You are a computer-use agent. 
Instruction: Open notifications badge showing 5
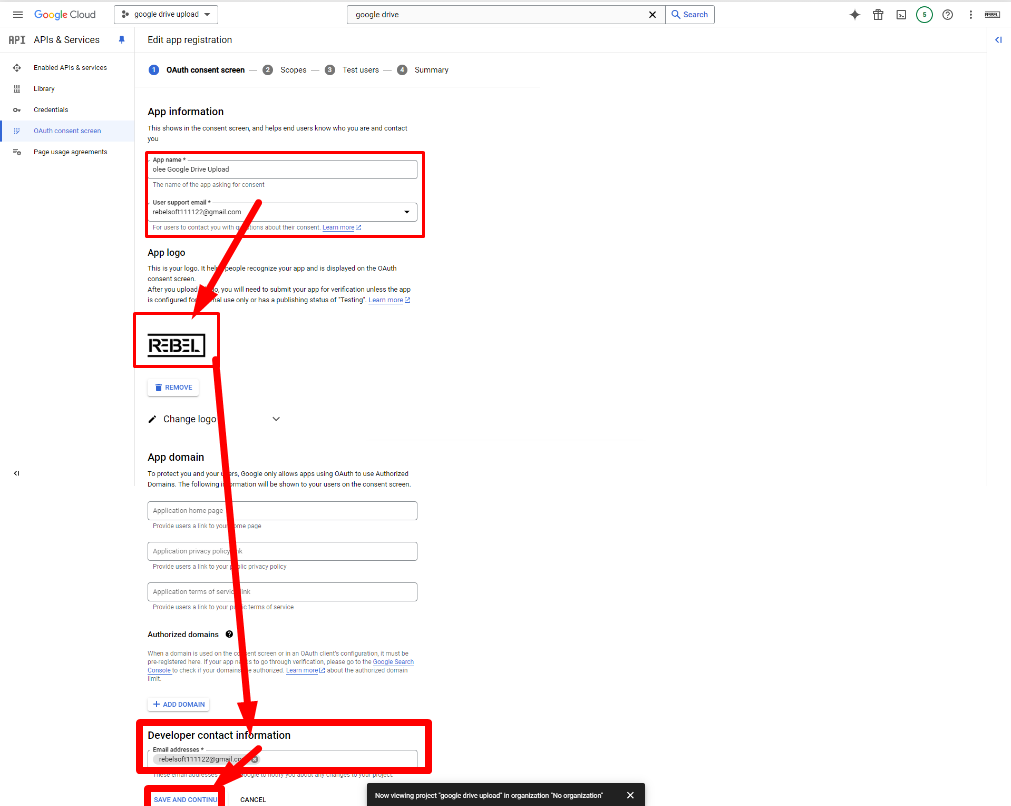tap(924, 14)
